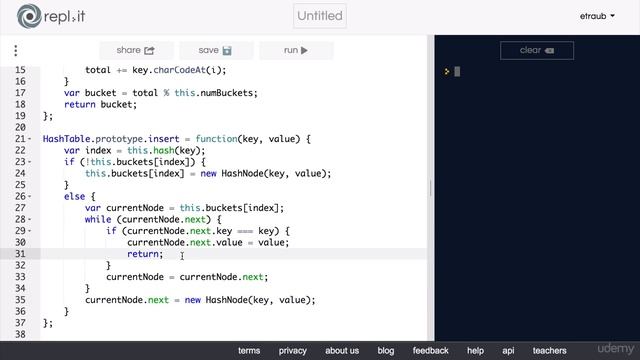This screenshot has height=360, width=640.
Task: Collapse the code fold at line 21
Action: click(x=30, y=139)
